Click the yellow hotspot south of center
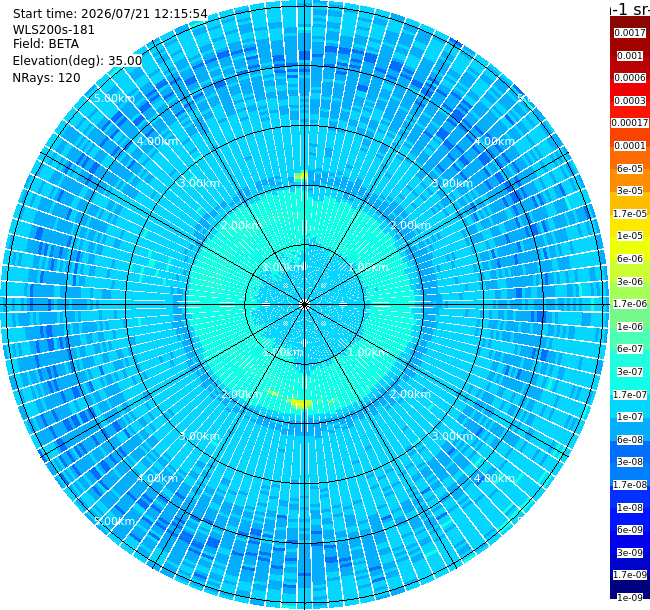650x610 pixels. pos(301,404)
